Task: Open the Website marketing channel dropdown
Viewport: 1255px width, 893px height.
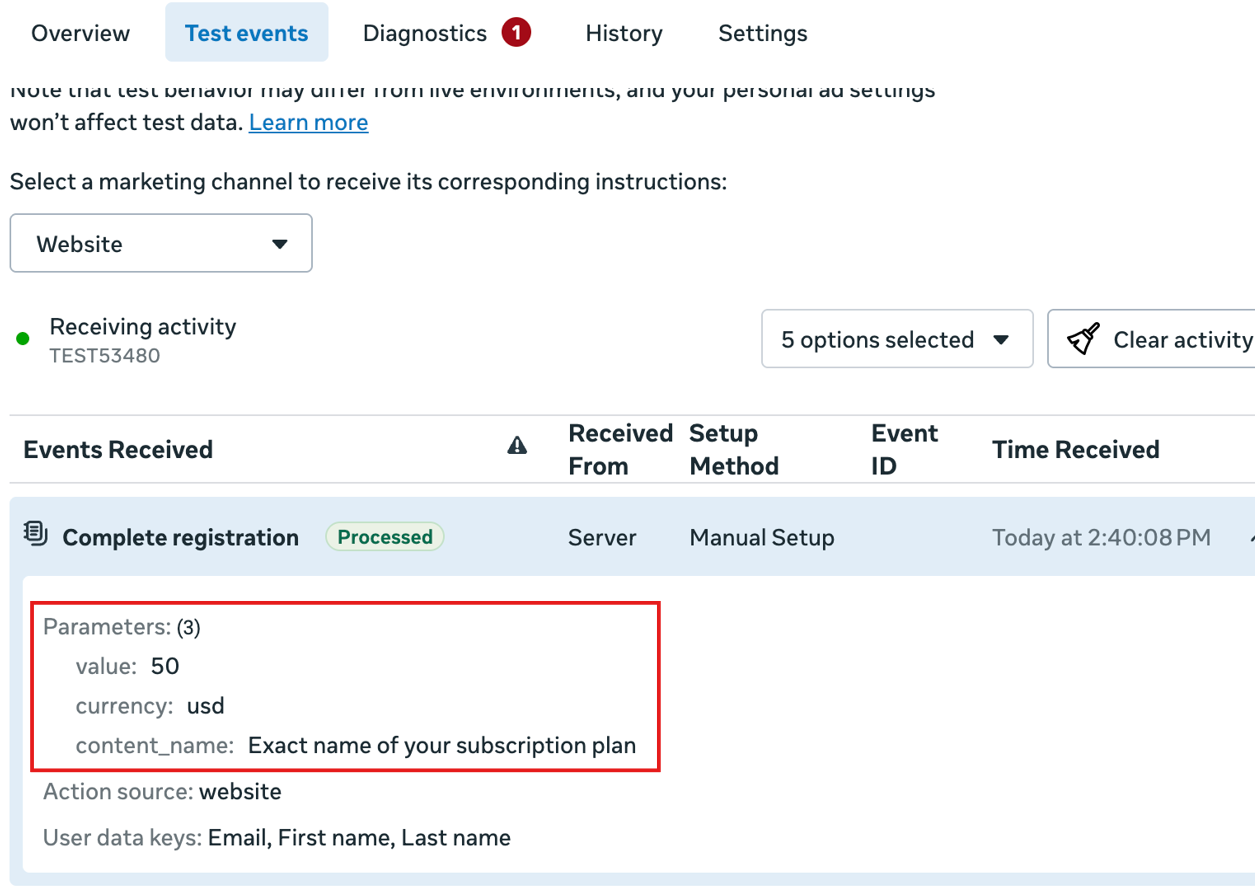Action: coord(161,243)
